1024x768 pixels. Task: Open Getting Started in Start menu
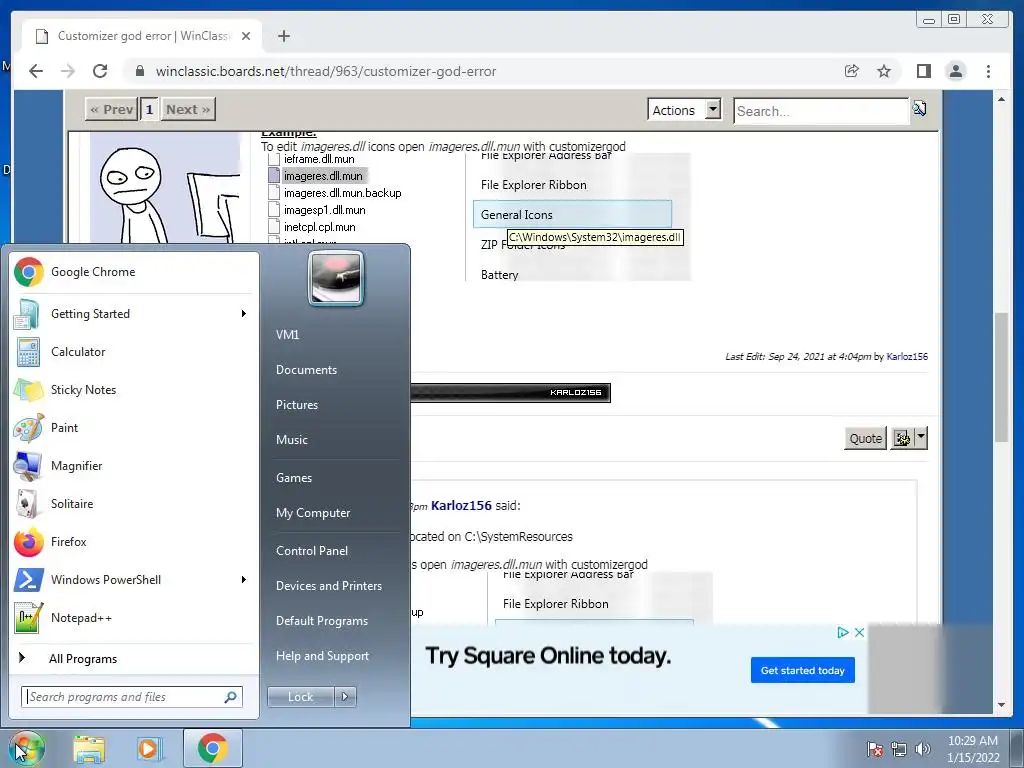[x=134, y=314]
